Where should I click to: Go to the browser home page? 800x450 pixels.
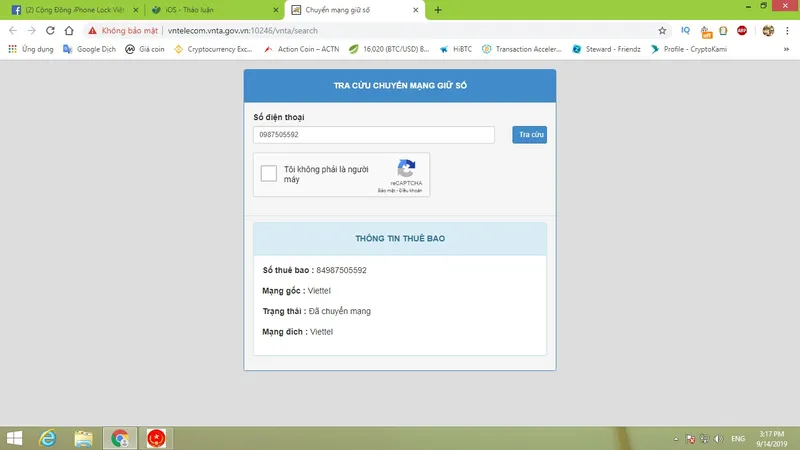[68, 30]
